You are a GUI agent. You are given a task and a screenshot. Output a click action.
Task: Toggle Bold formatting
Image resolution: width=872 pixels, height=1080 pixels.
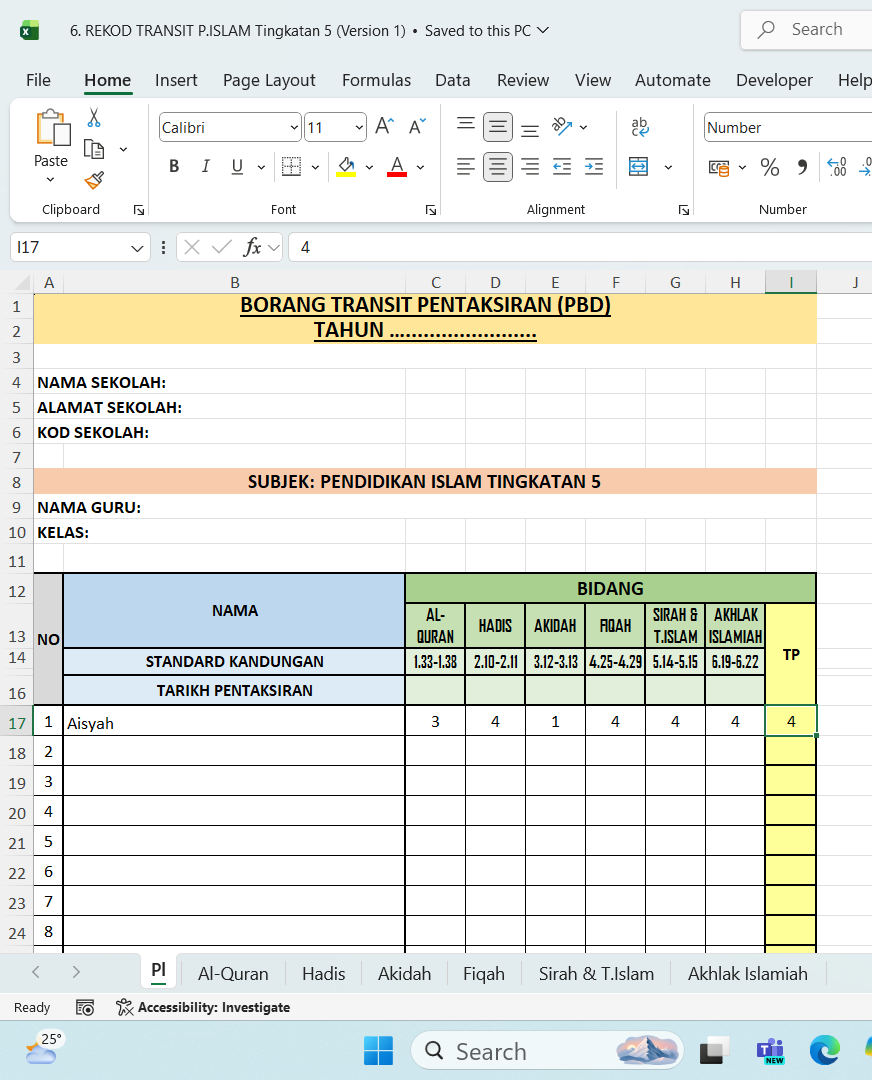[x=174, y=167]
